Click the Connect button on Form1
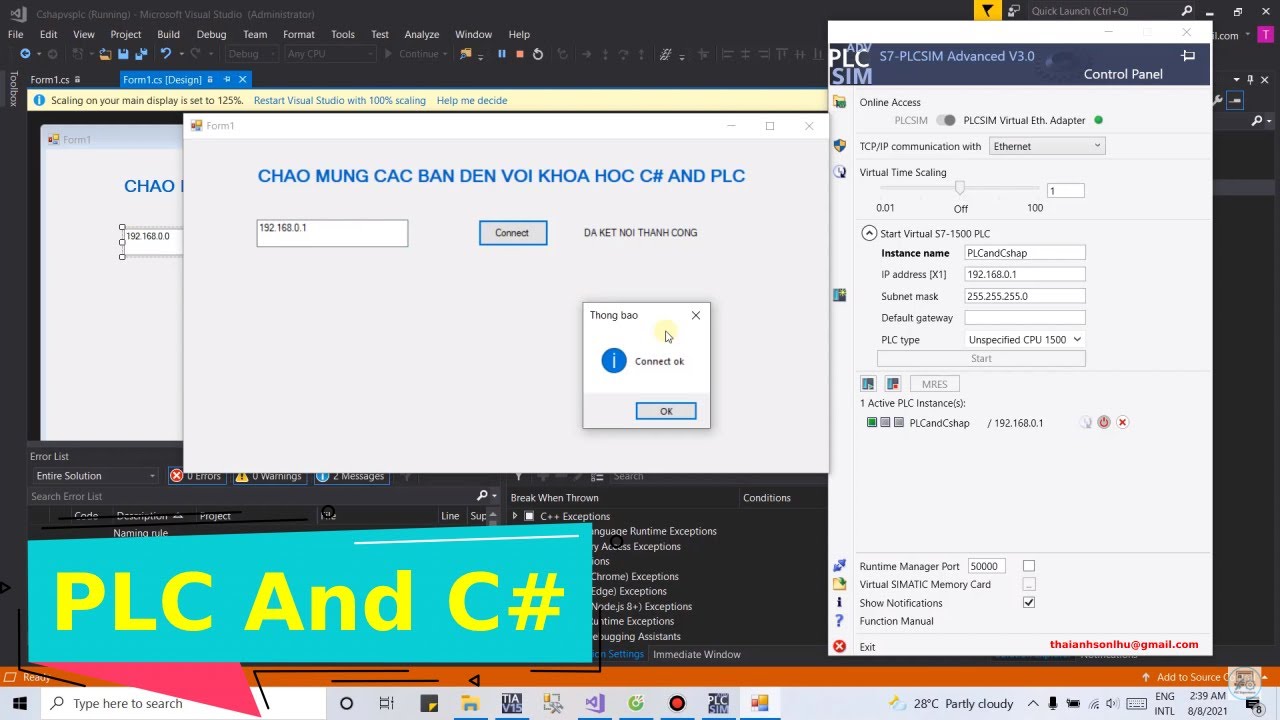 coord(512,233)
